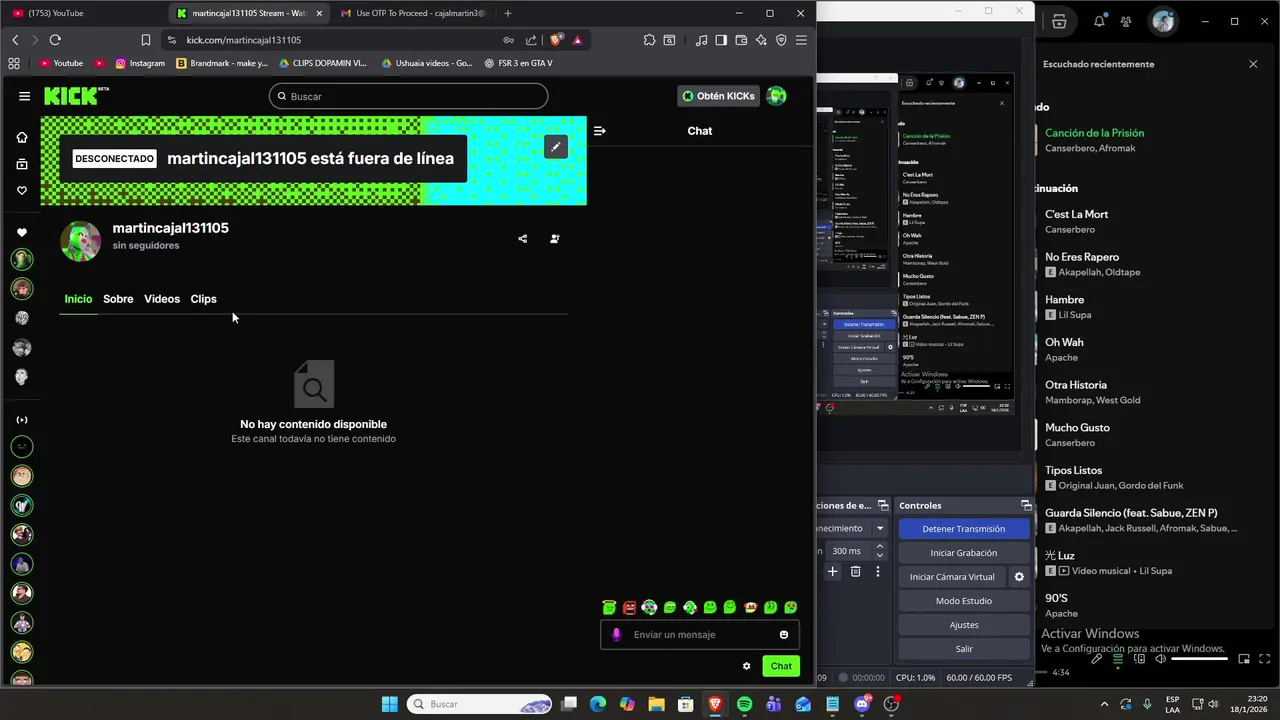Open the Windows Start menu
The height and width of the screenshot is (720, 1280).
(x=390, y=704)
